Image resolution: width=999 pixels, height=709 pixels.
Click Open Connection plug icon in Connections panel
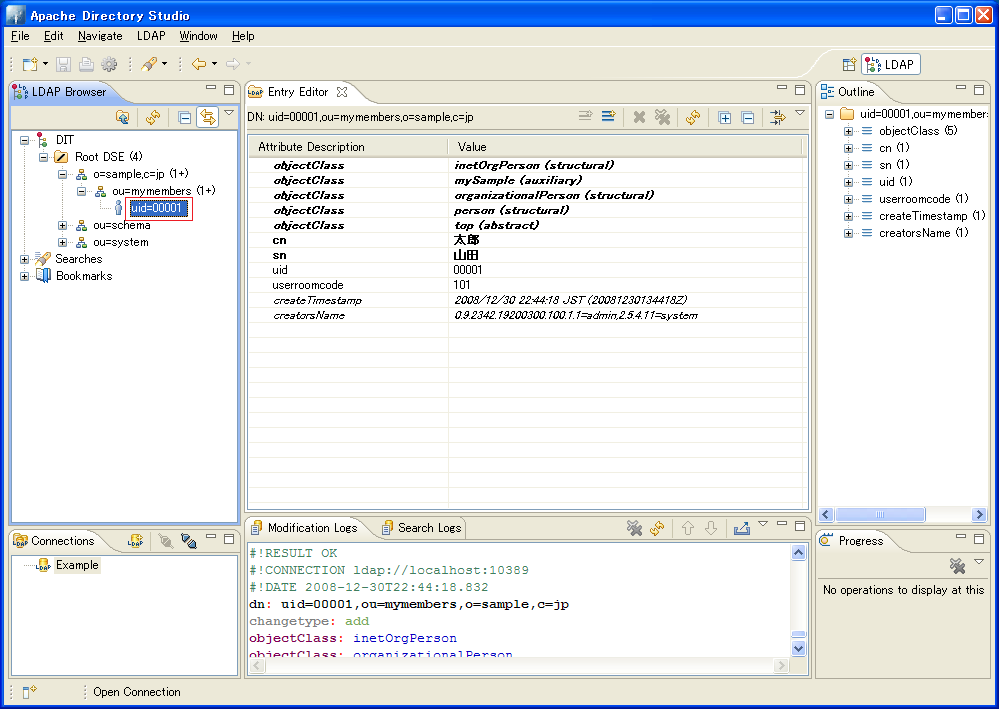click(x=166, y=541)
